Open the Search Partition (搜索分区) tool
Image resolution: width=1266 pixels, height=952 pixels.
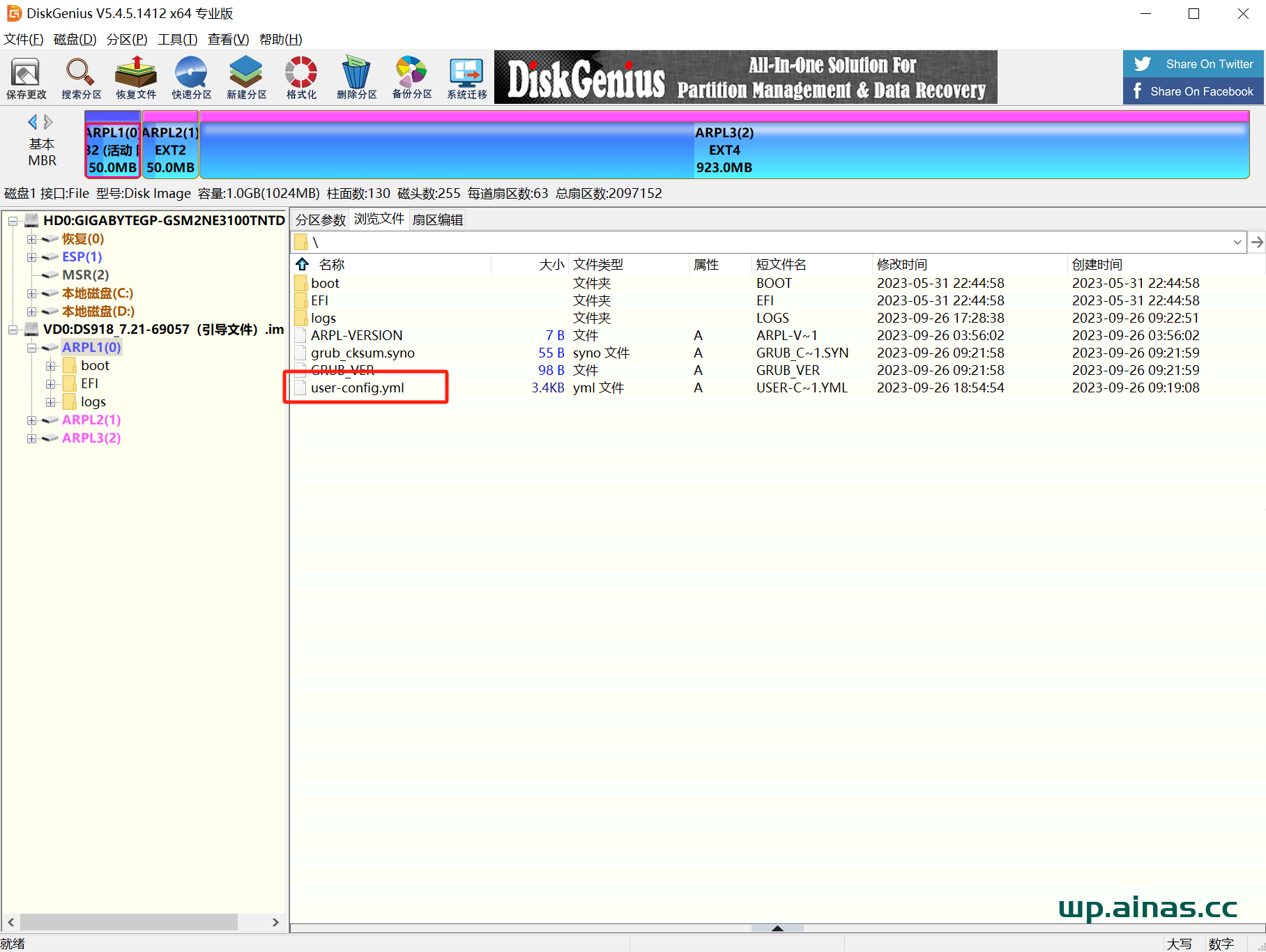click(81, 77)
